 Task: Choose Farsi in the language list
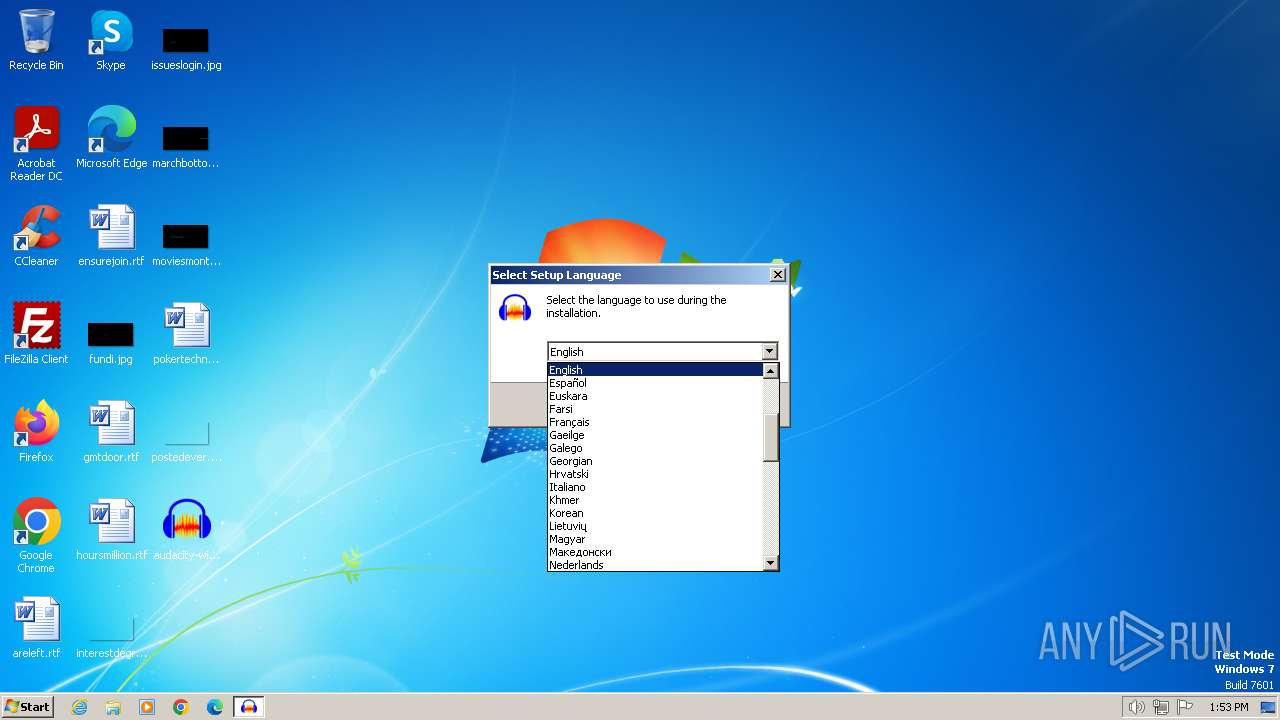tap(655, 409)
